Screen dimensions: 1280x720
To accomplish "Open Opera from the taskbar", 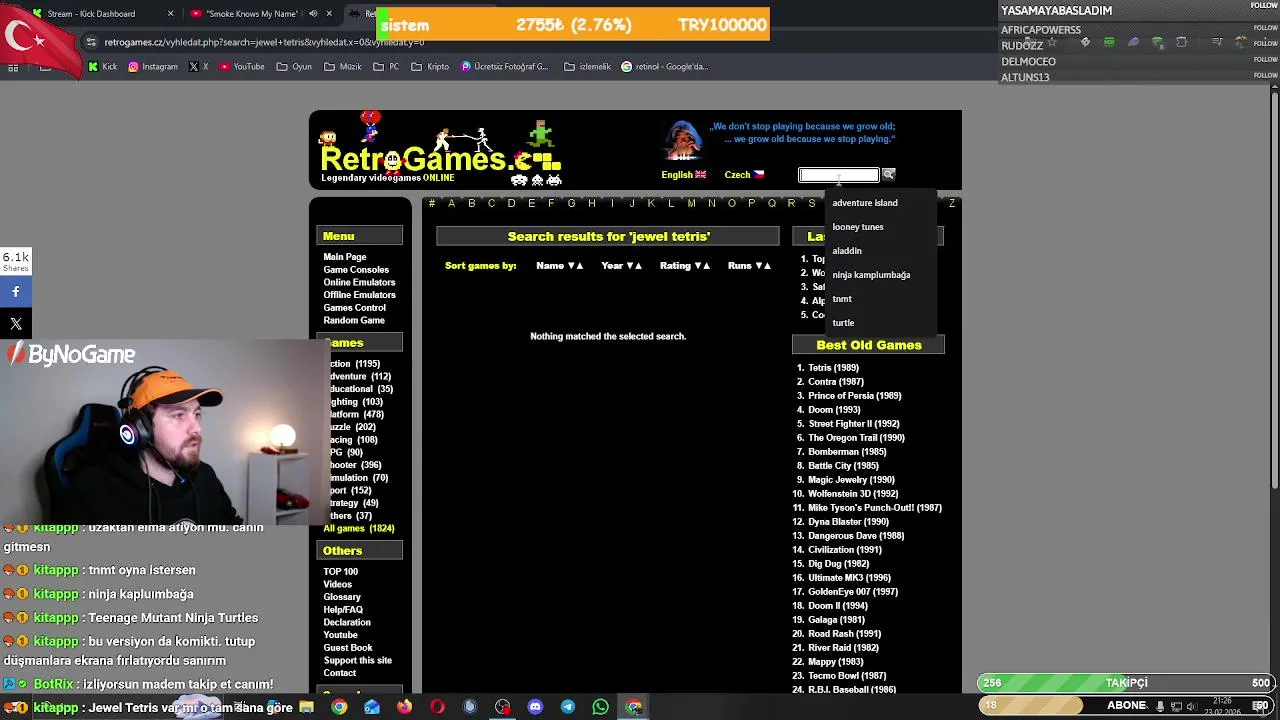I will coord(437,707).
